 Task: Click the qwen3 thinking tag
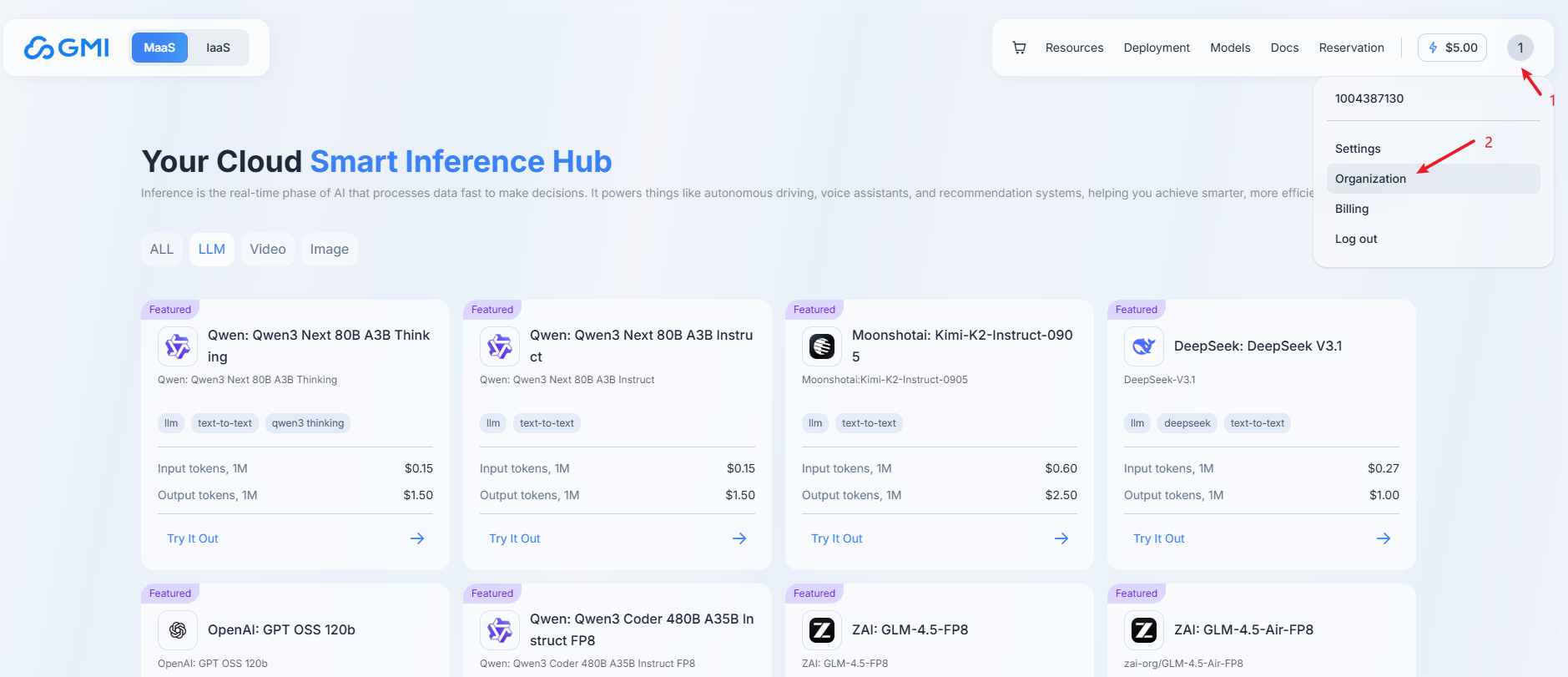click(307, 423)
